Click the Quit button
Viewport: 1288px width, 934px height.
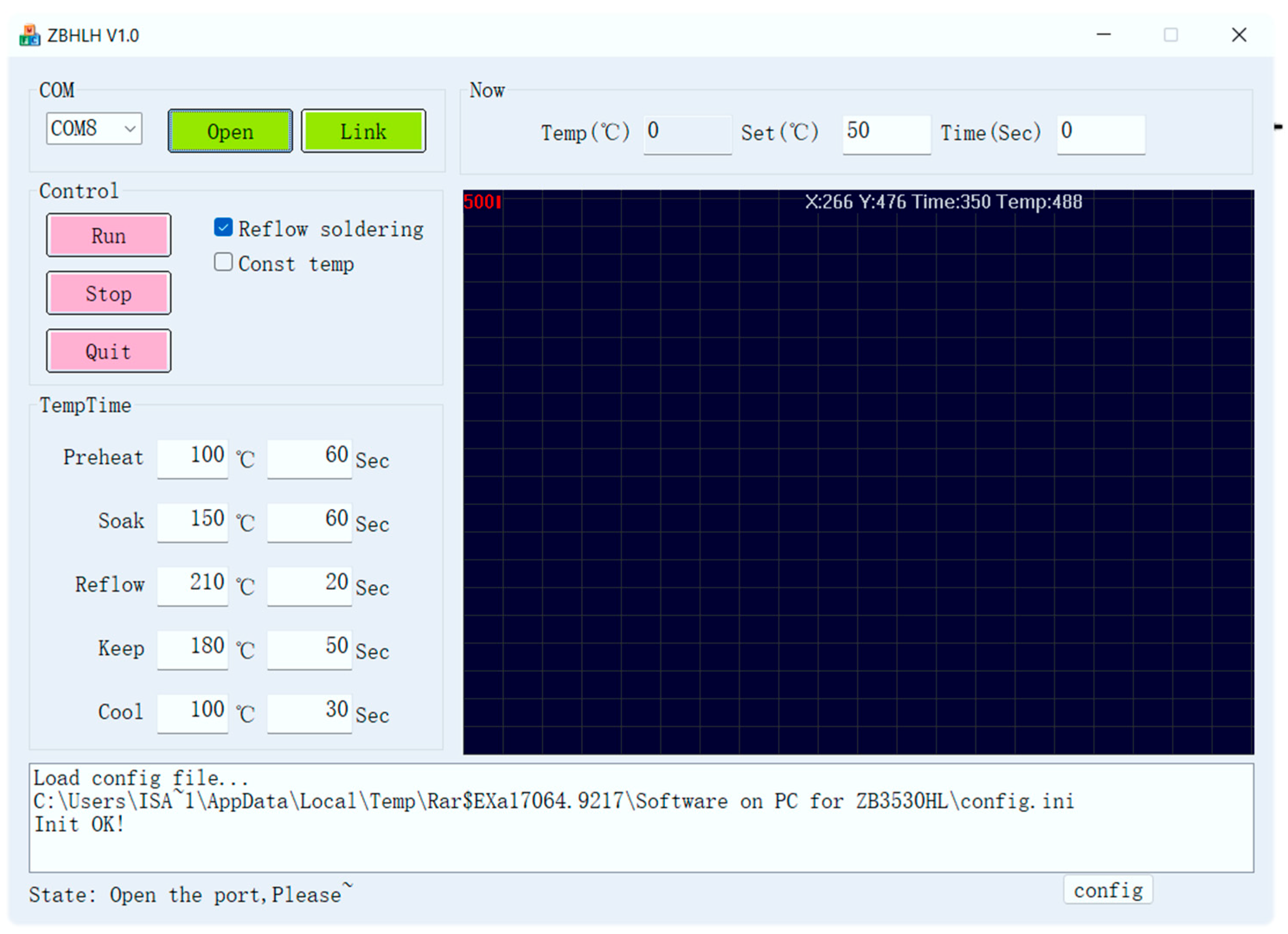(109, 351)
